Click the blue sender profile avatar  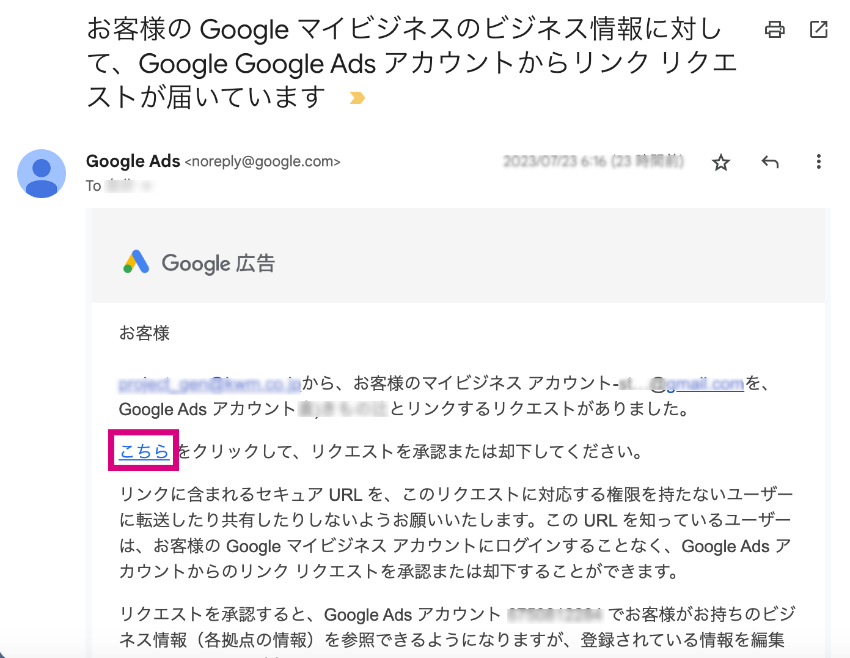(41, 173)
